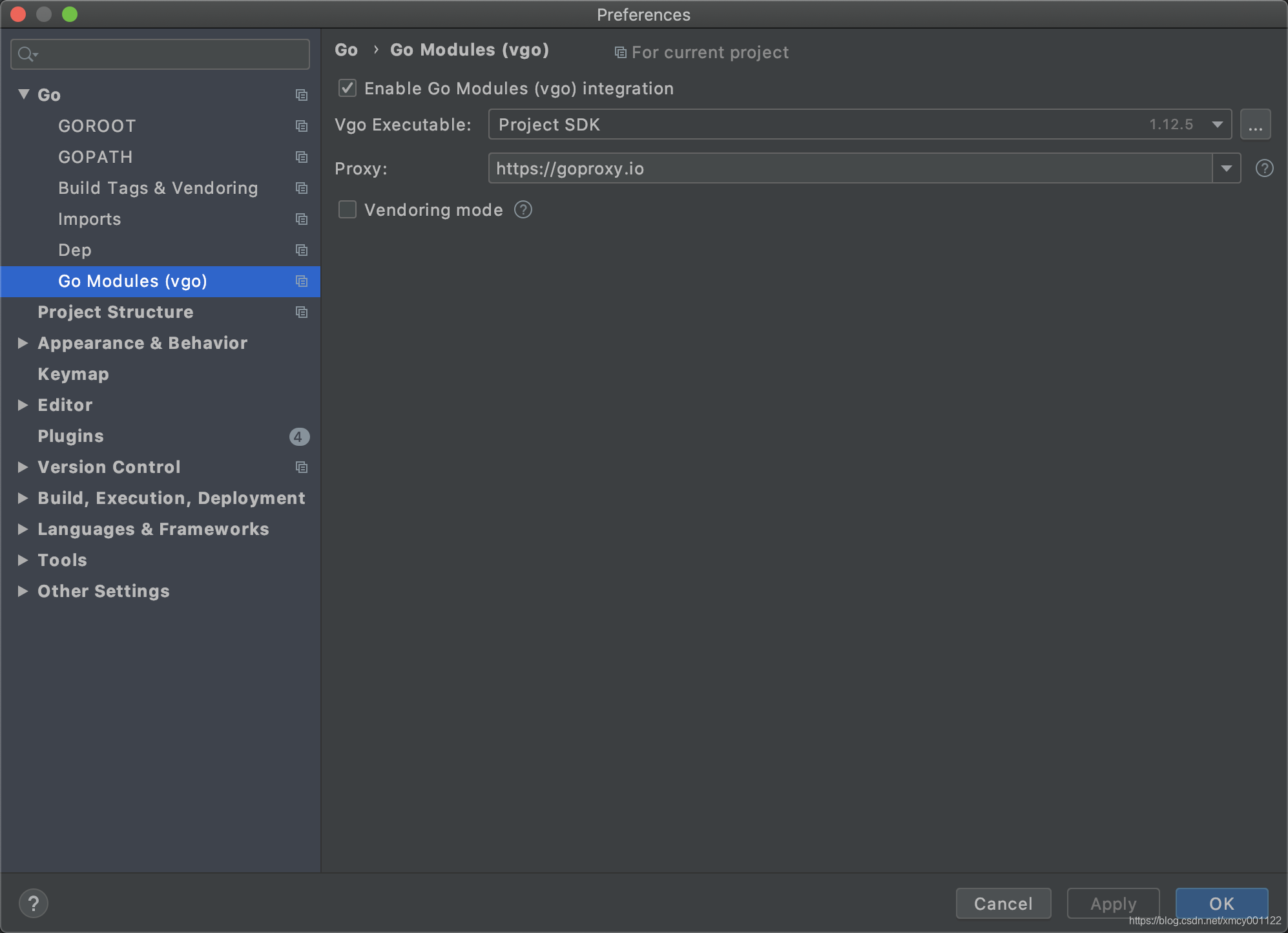Click the project-level icon next to Version Control
This screenshot has width=1288, height=933.
[x=301, y=467]
